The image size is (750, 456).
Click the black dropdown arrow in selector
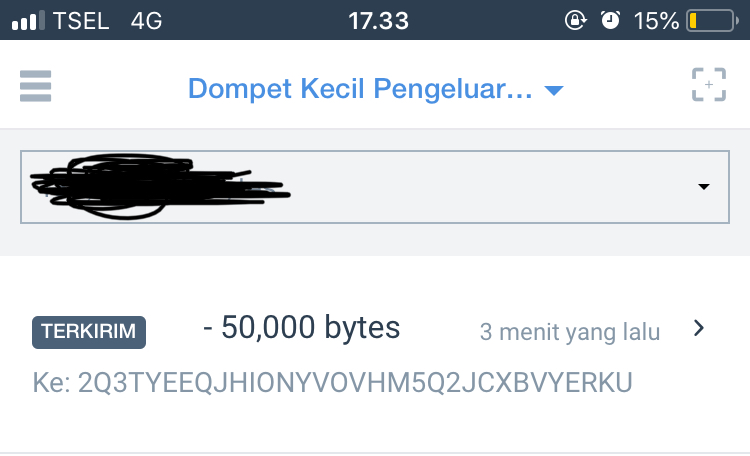coord(704,187)
